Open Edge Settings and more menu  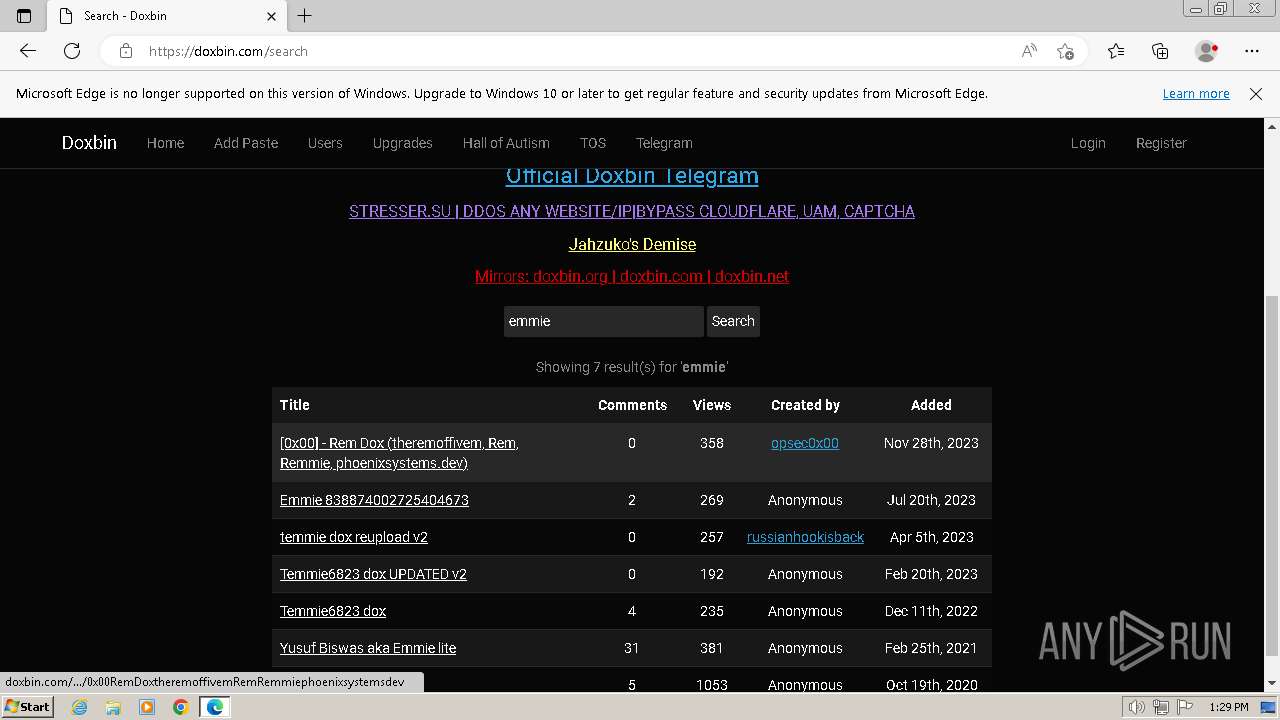[x=1252, y=51]
